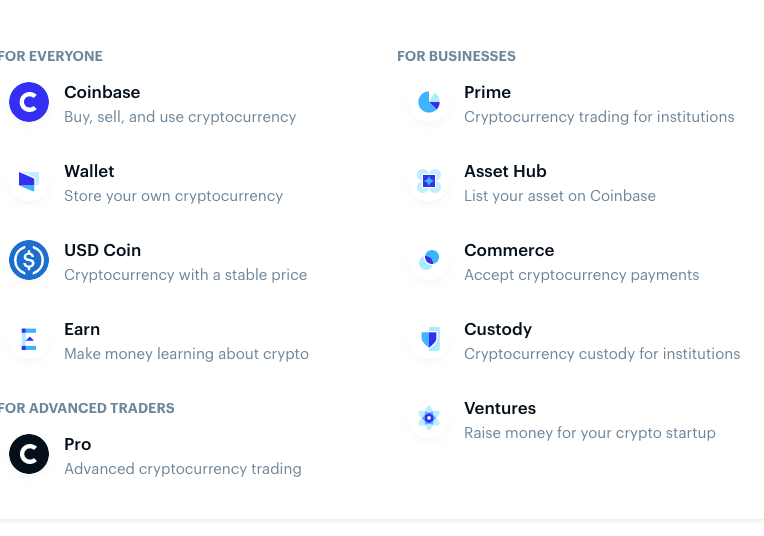Select Asset Hub title
This screenshot has height=536, width=764.
point(505,171)
